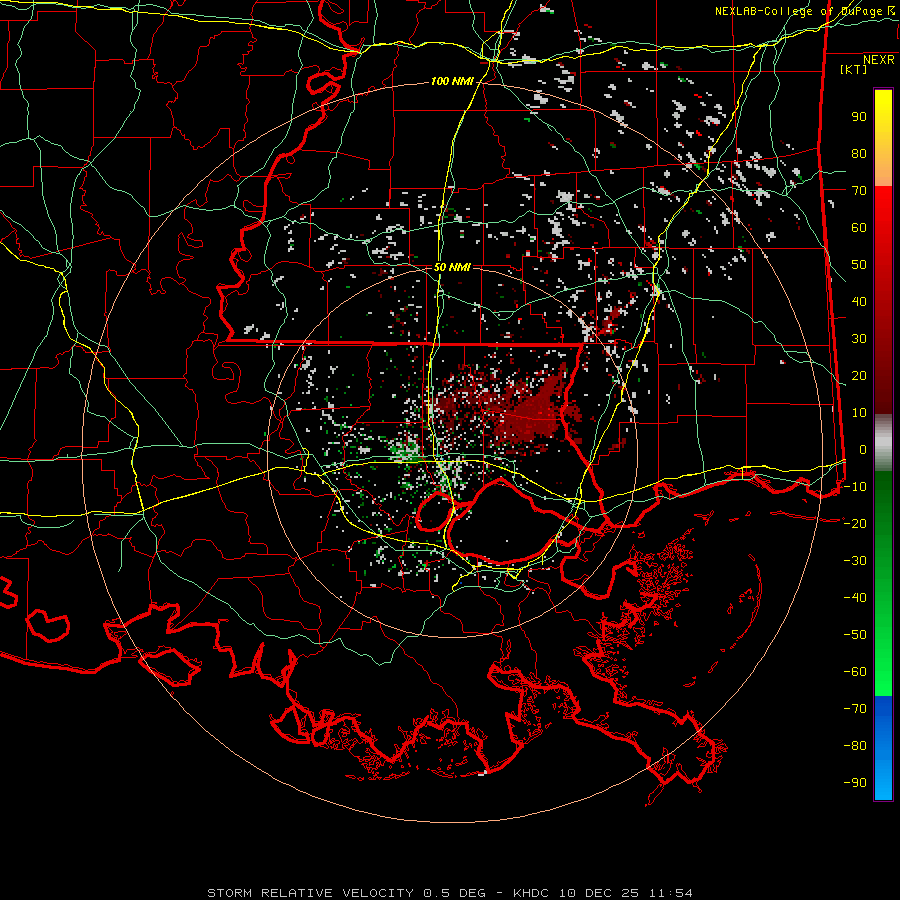The width and height of the screenshot is (900, 900).
Task: Click the -70 value on the velocity scale
Action: (x=855, y=708)
